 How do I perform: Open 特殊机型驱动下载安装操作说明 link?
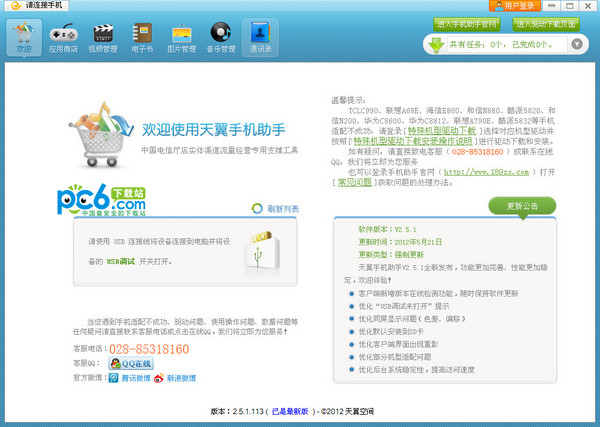[x=412, y=142]
